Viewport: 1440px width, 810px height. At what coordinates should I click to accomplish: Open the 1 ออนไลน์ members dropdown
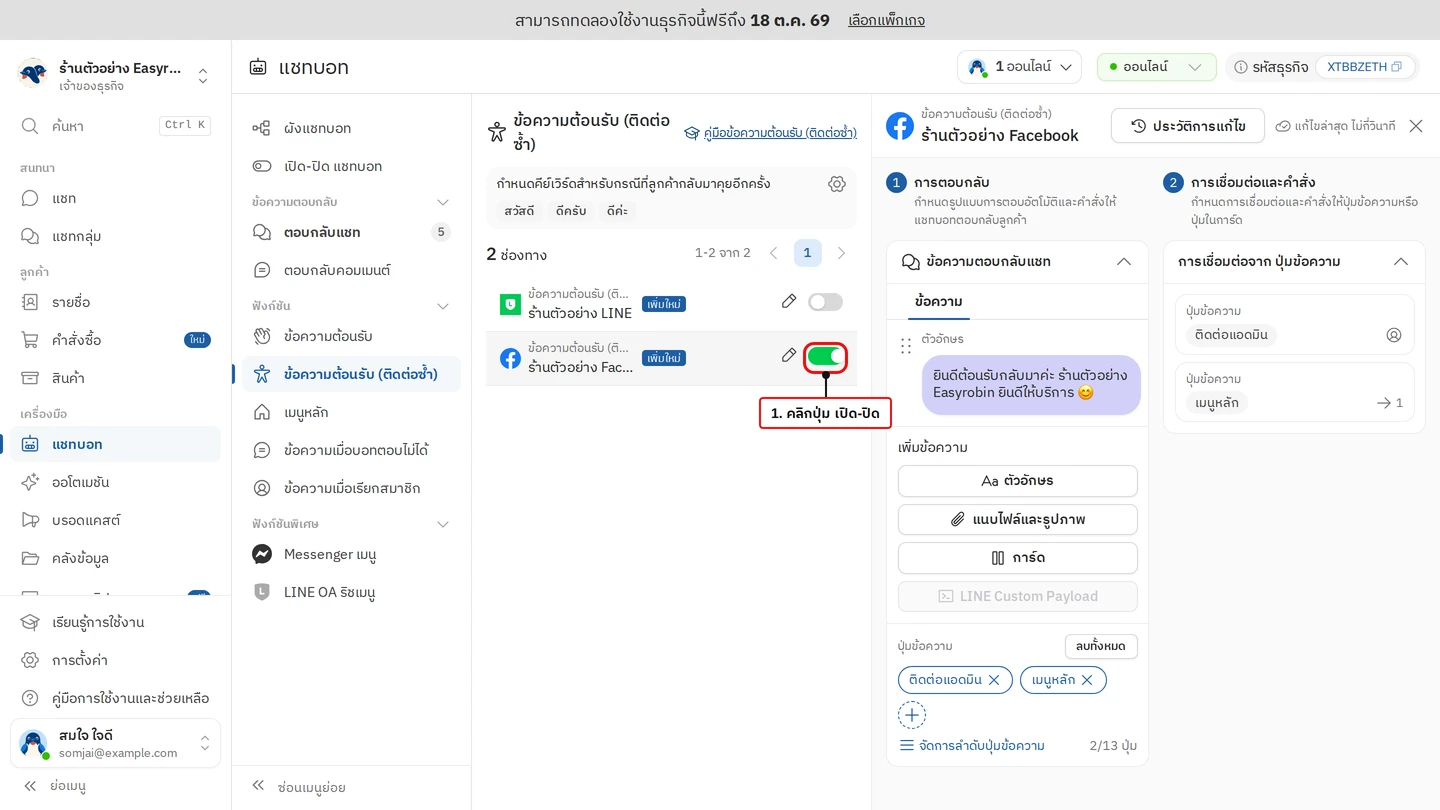(1019, 67)
